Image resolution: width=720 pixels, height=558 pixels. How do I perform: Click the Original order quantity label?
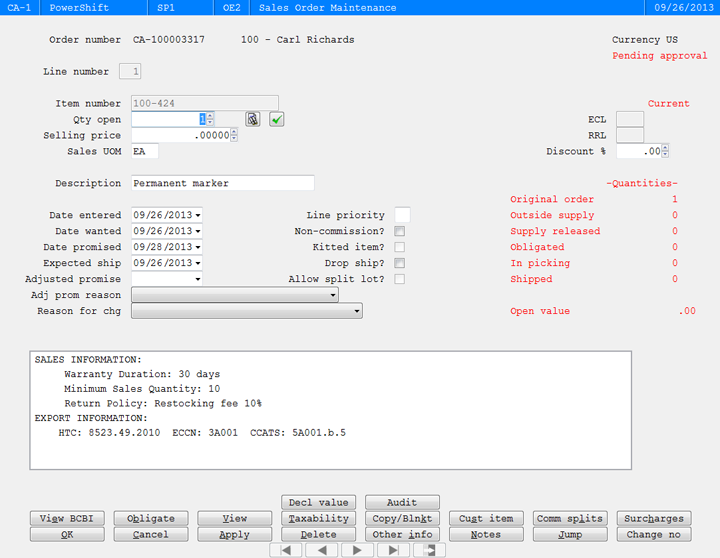coord(552,199)
